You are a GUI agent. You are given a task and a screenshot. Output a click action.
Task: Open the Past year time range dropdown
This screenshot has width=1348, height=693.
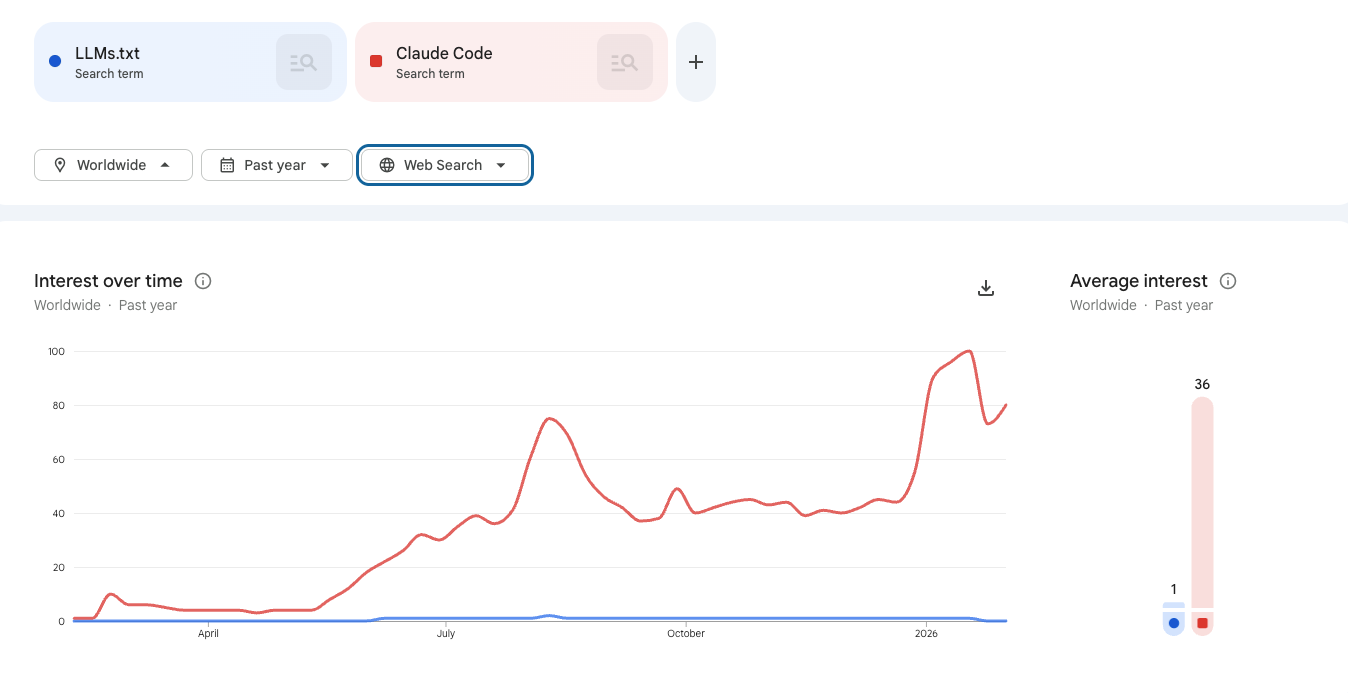(x=276, y=165)
